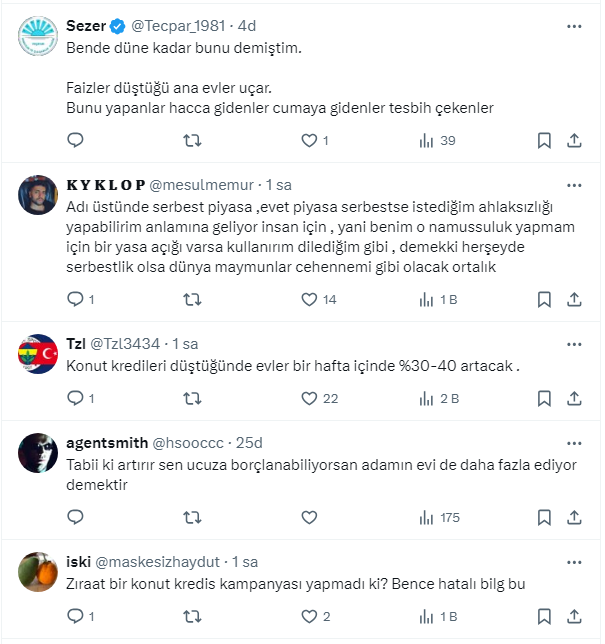
Task: Click the KYKLOP profile avatar
Action: click(38, 194)
